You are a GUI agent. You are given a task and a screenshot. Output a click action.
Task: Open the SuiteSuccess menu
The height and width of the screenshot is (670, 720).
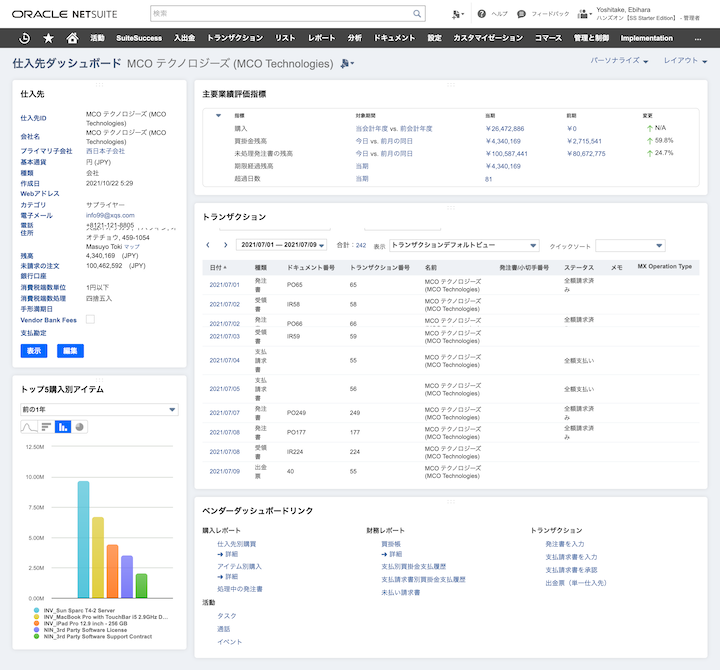pyautogui.click(x=139, y=38)
